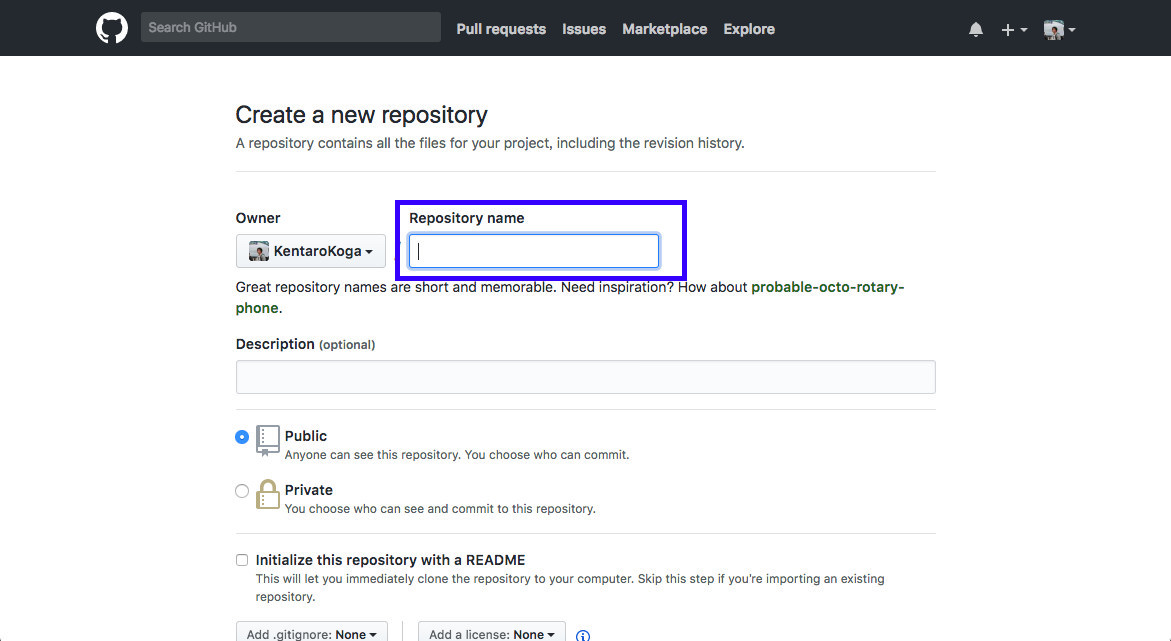Select the Private radio button
The width and height of the screenshot is (1171, 641).
[x=242, y=491]
